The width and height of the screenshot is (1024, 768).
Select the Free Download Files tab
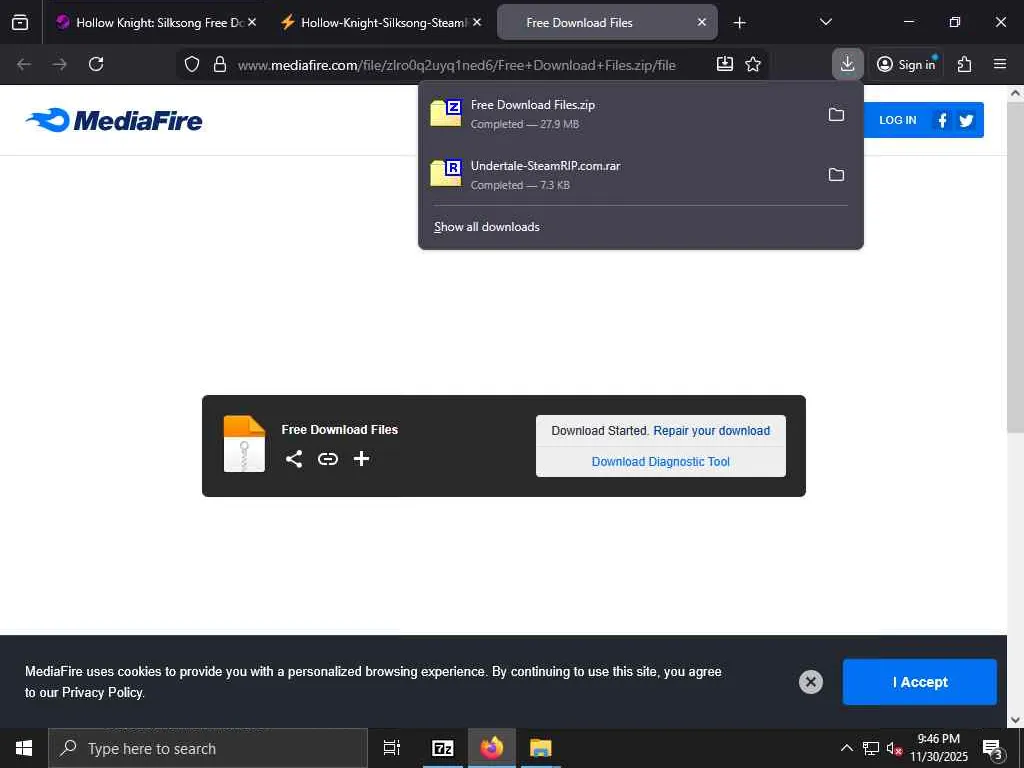point(607,22)
